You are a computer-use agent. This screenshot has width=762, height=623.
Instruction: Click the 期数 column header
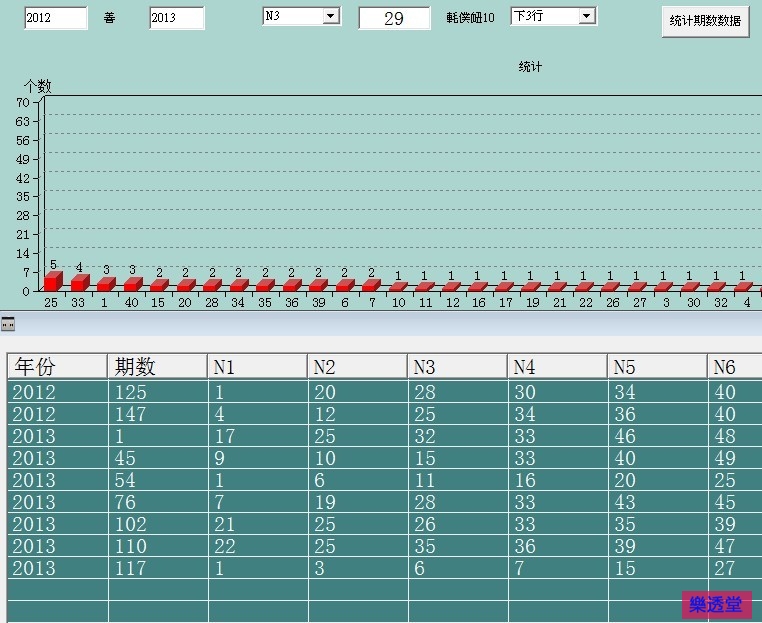(157, 367)
